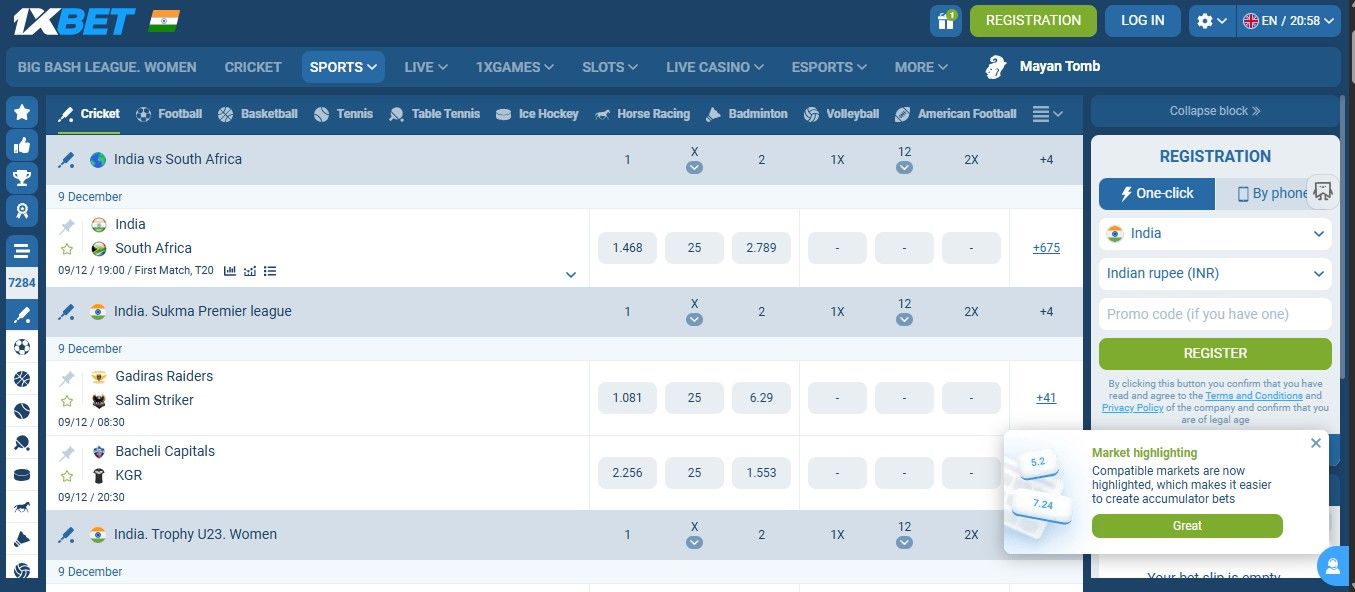Switch to the By phone registration tab
This screenshot has height=592, width=1355.
pos(1270,193)
